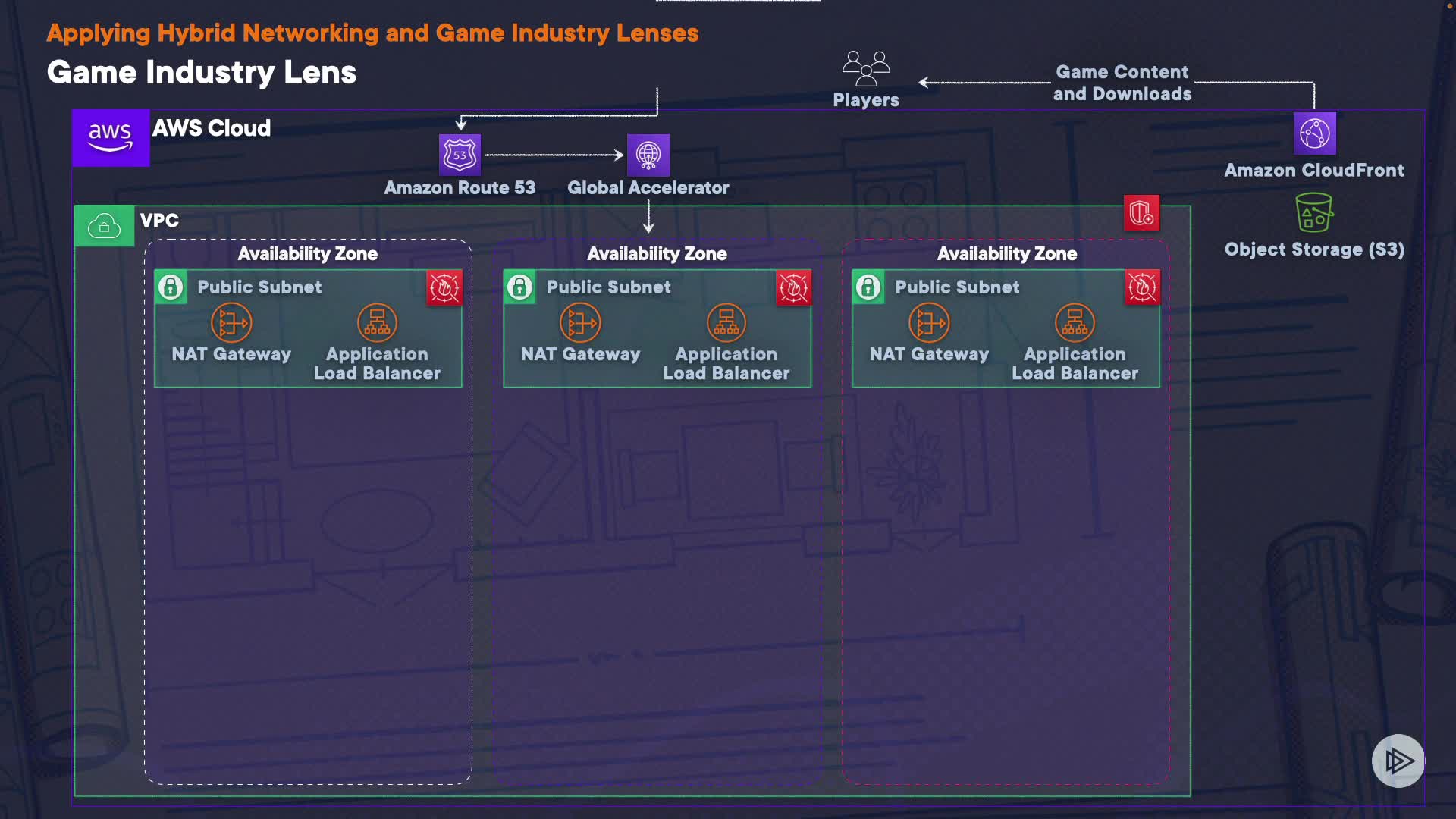Click the firewall icon on first Public Subnet
The width and height of the screenshot is (1456, 819).
pos(444,287)
